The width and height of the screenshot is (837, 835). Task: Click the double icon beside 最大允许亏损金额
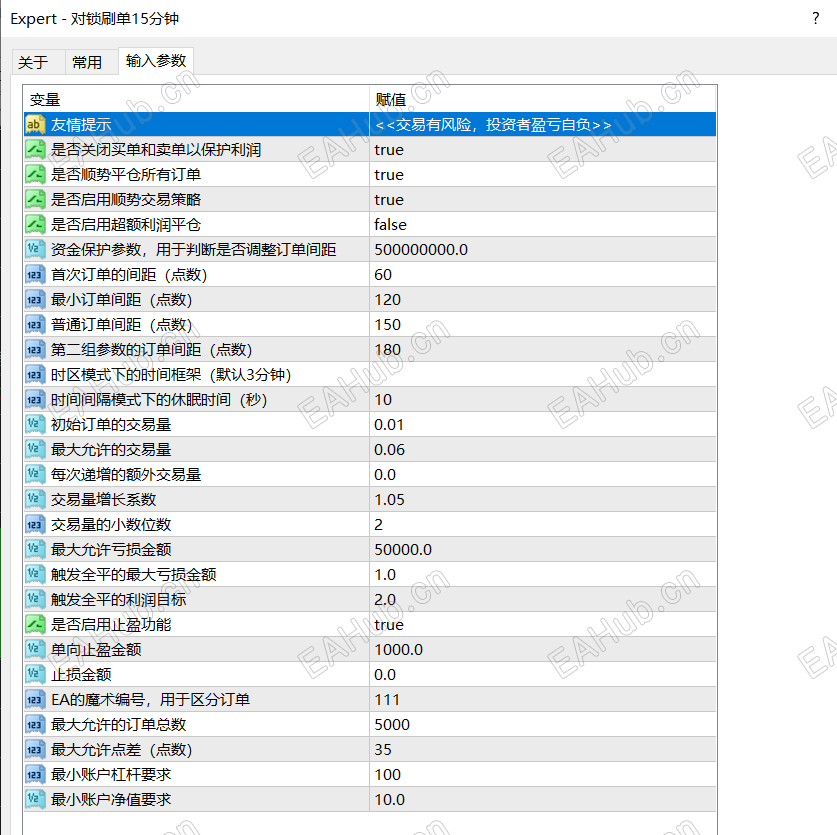point(35,549)
